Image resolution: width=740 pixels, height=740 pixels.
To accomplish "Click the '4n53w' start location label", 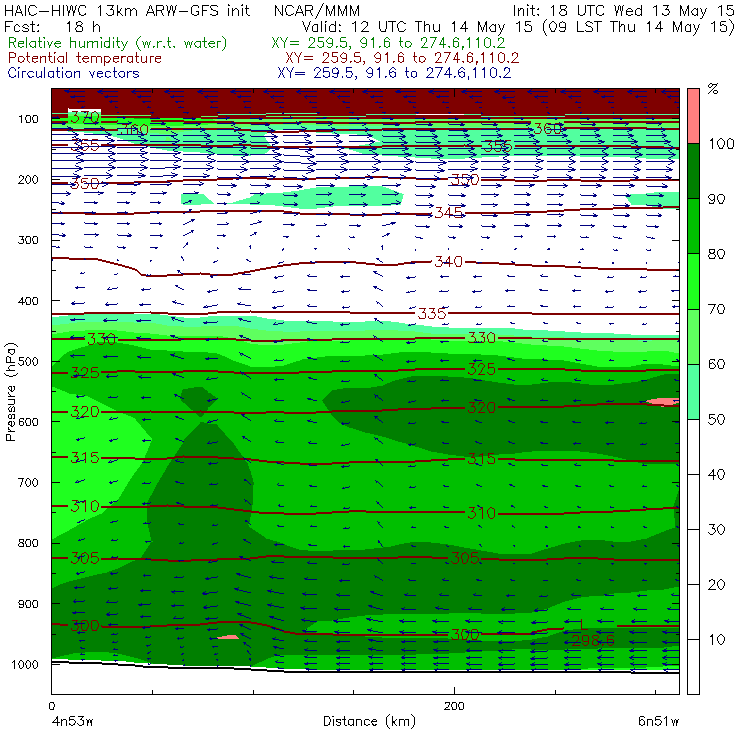I will pyautogui.click(x=73, y=722).
